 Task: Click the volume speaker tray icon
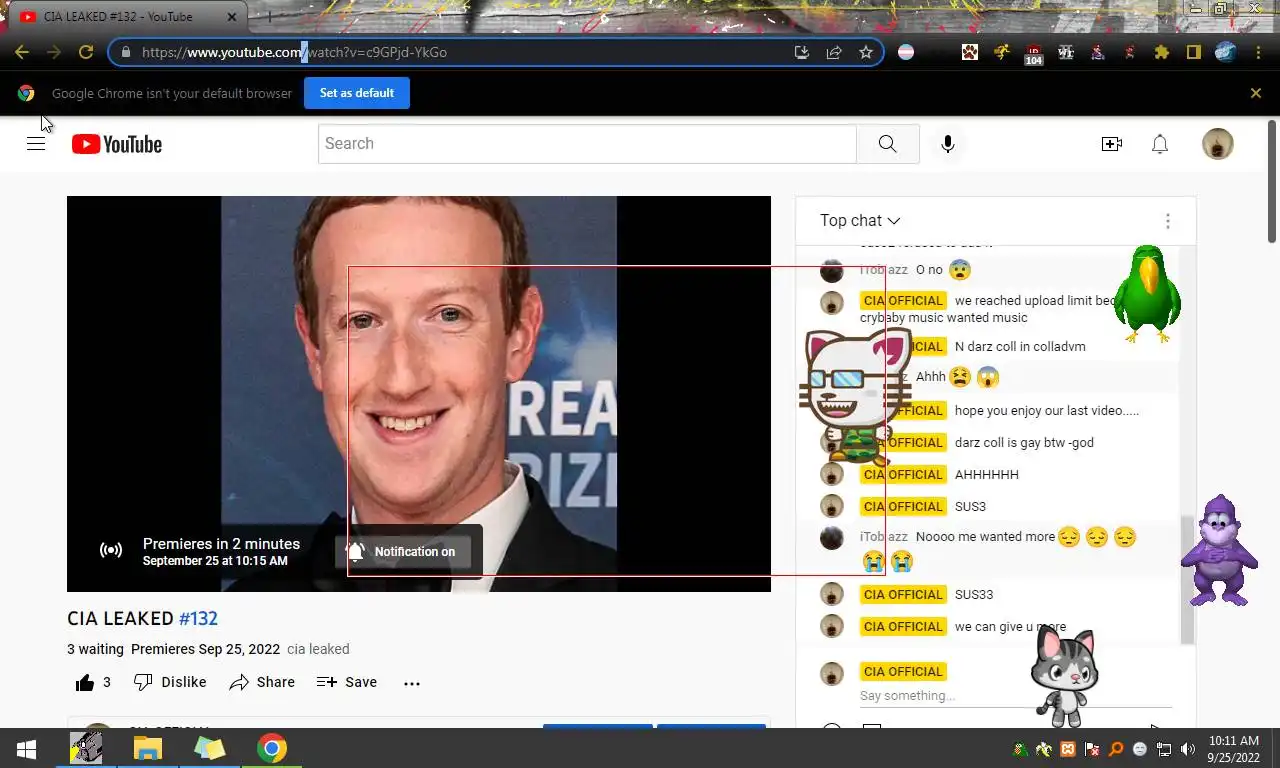(1188, 749)
